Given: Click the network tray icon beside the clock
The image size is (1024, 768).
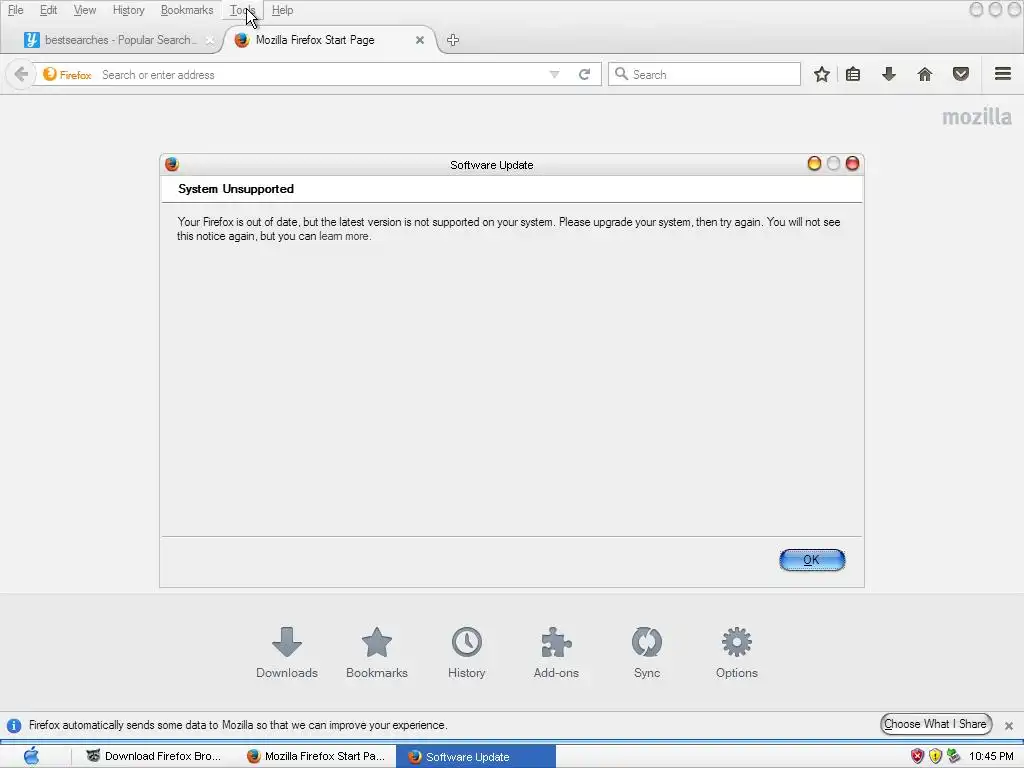Looking at the screenshot, I should pyautogui.click(x=953, y=756).
